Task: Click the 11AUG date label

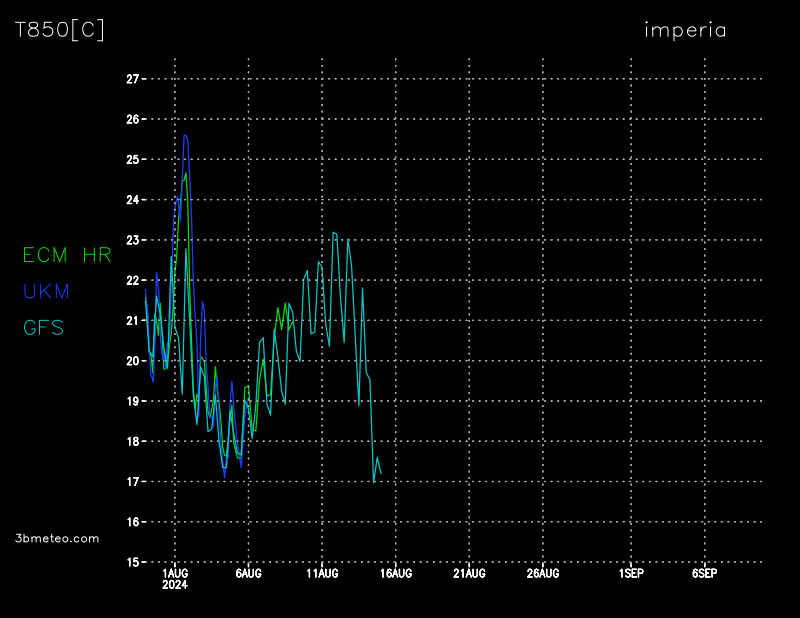Action: [x=322, y=574]
